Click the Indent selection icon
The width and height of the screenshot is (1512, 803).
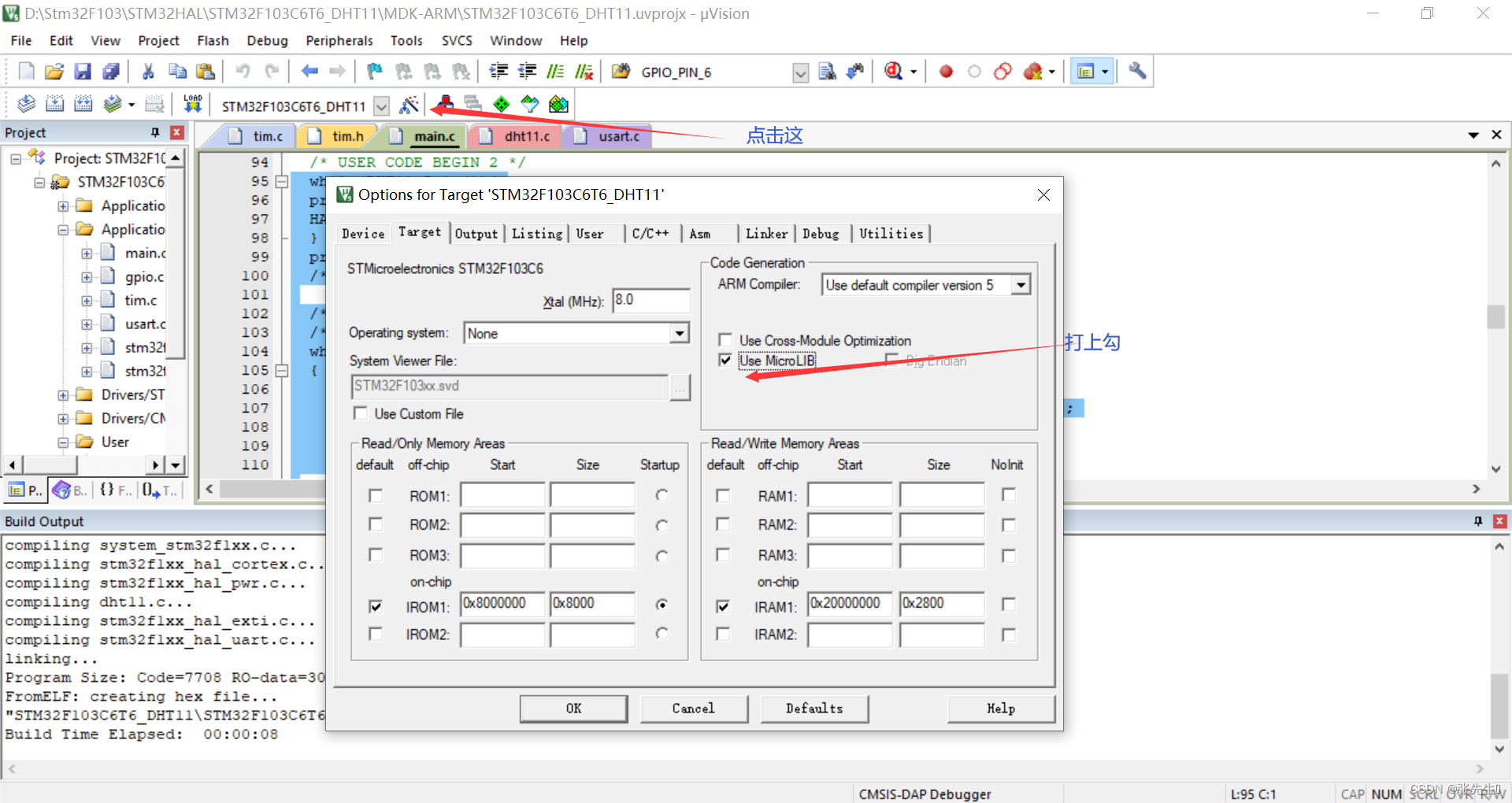498,72
